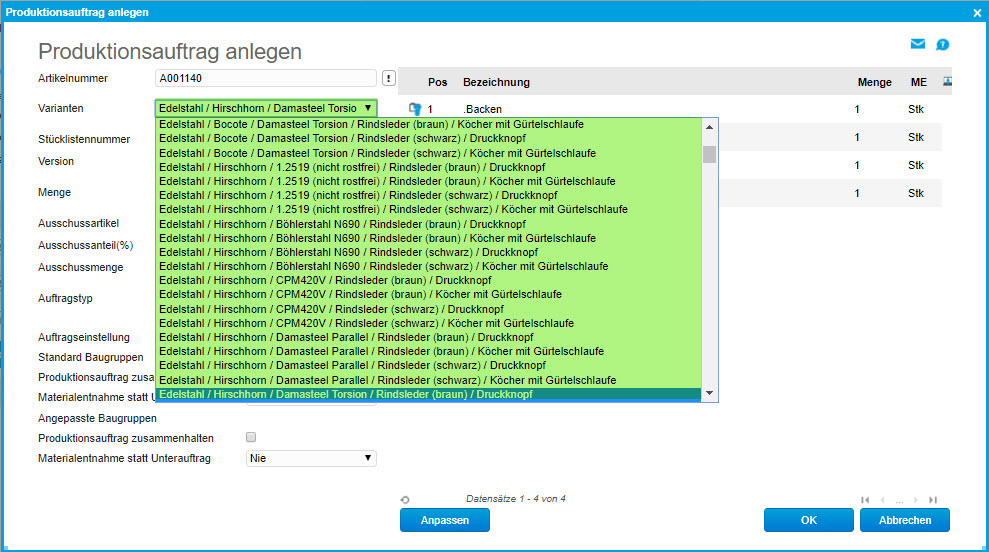Click the item icon next to .Backen

click(415, 109)
